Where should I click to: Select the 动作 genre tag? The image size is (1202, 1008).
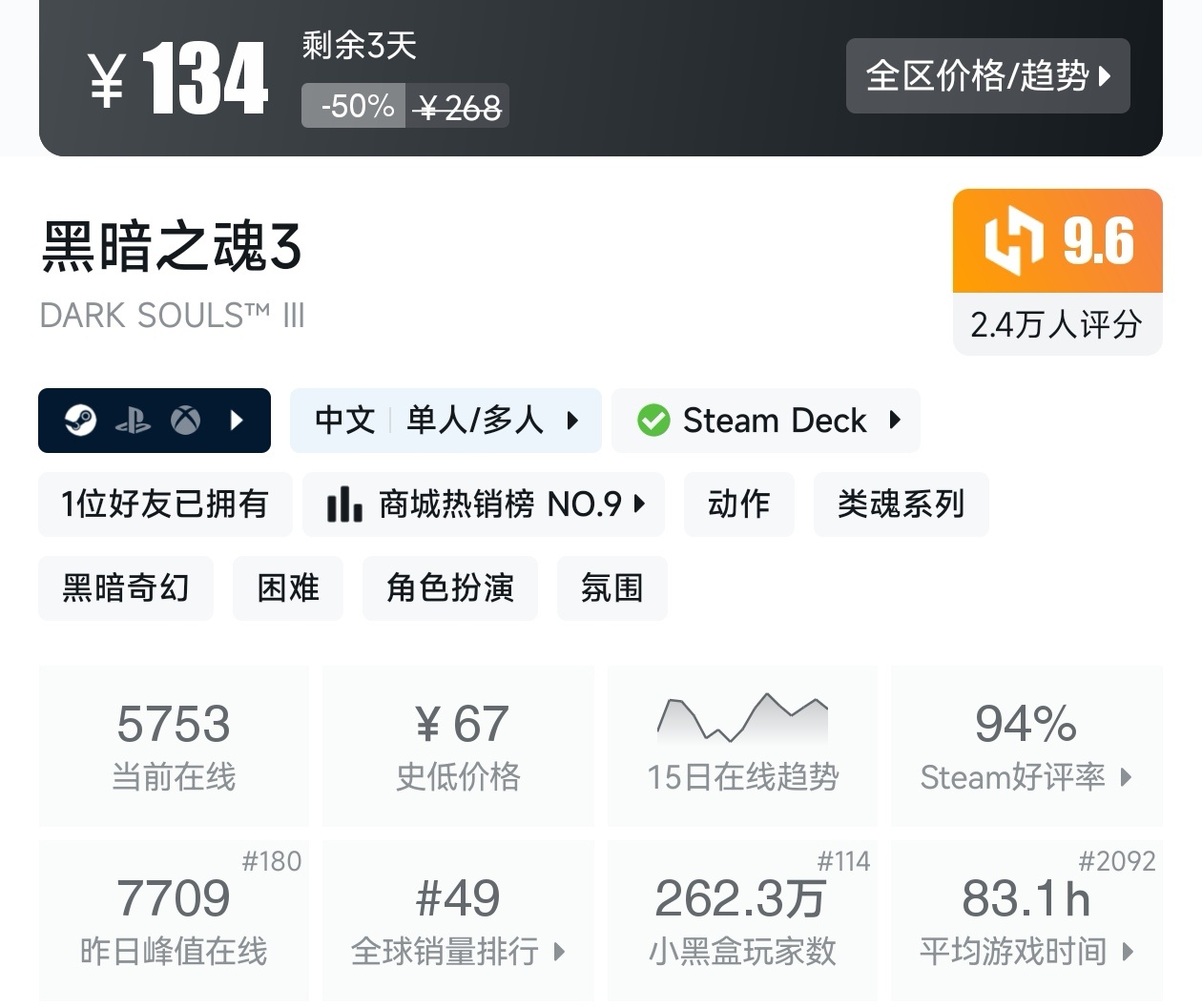point(739,504)
